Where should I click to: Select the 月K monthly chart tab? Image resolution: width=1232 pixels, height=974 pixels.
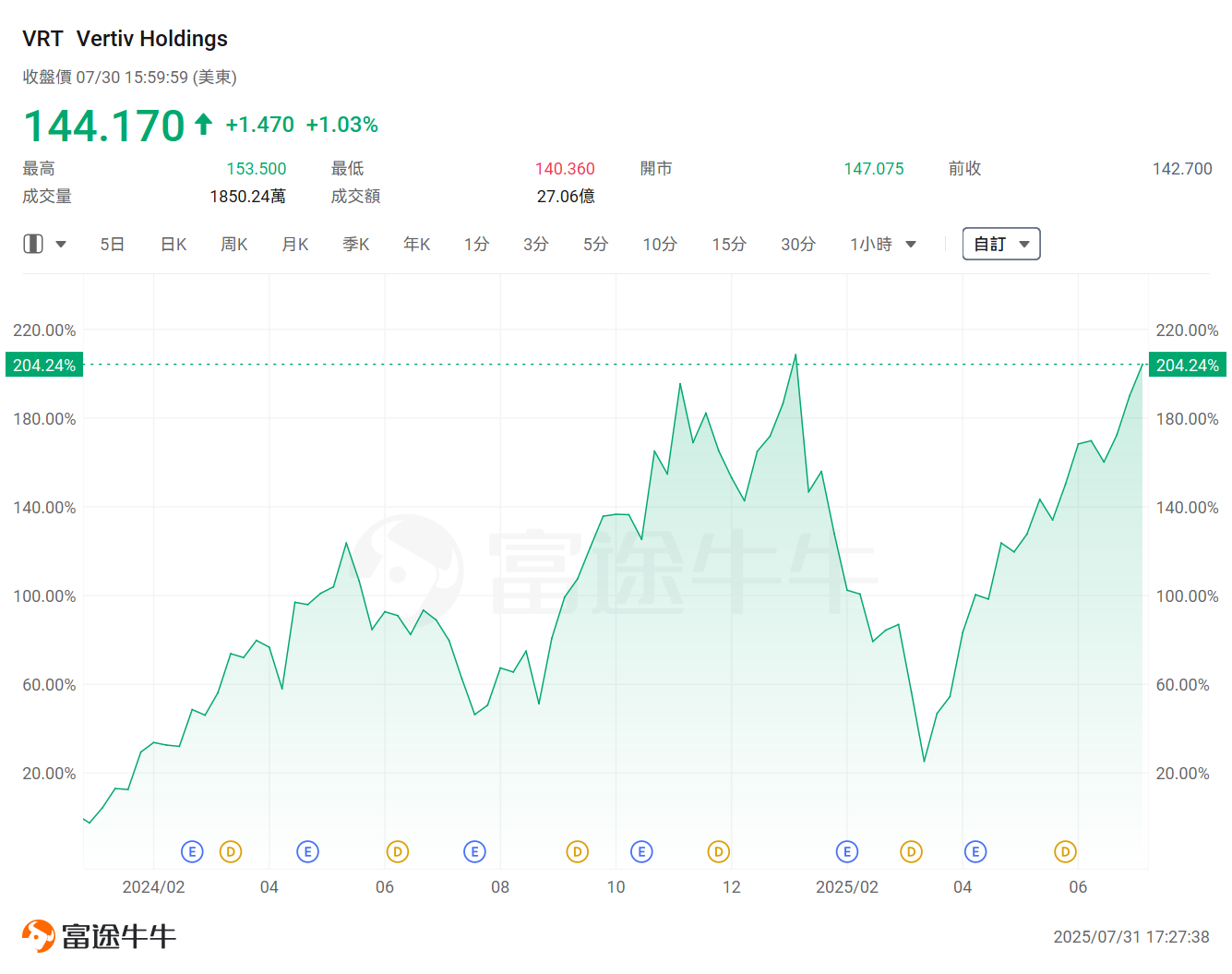click(295, 245)
